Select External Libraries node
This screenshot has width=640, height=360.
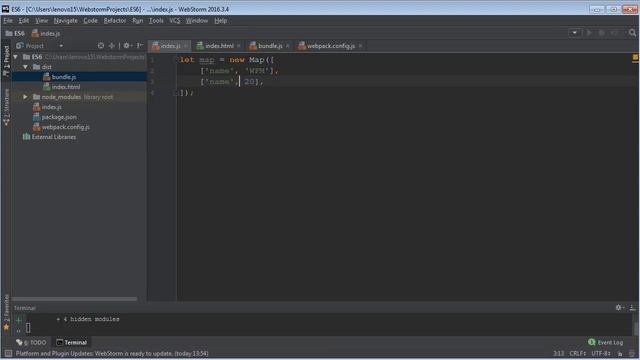point(49,137)
